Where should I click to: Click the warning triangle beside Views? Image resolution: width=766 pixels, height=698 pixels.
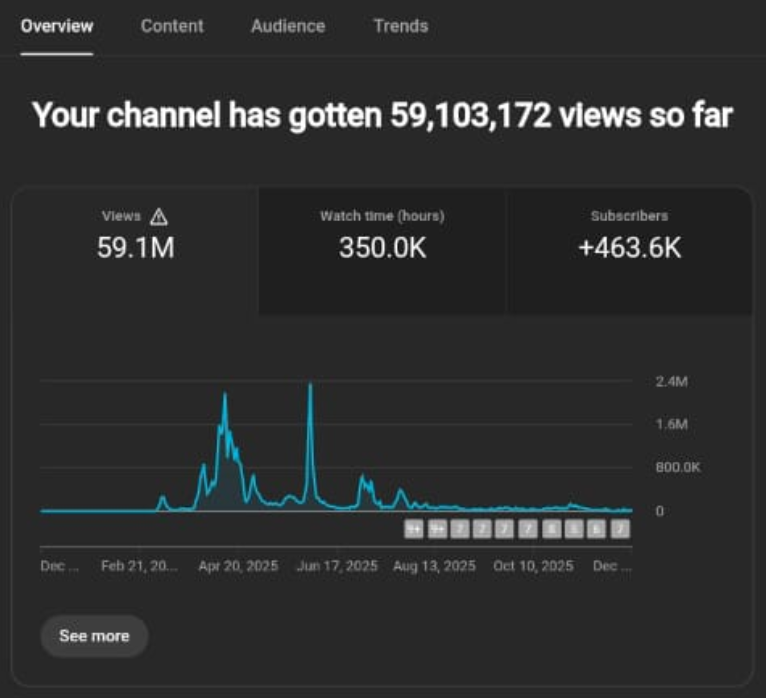coord(158,217)
